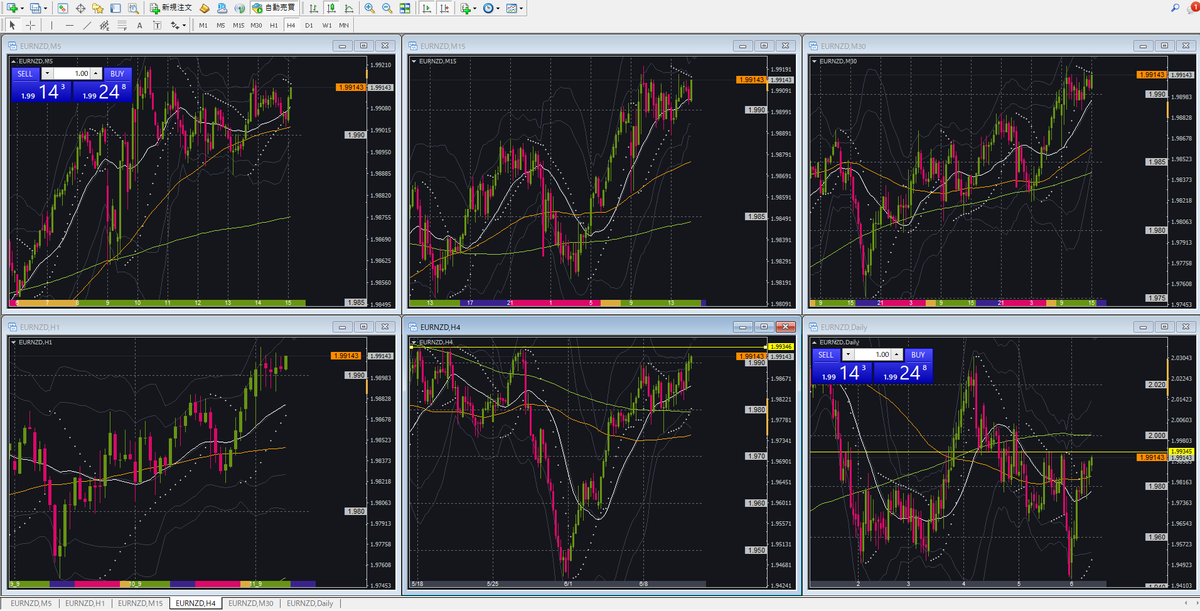
Task: Click BUY in the EURNZD,Daily chart
Action: [x=917, y=354]
